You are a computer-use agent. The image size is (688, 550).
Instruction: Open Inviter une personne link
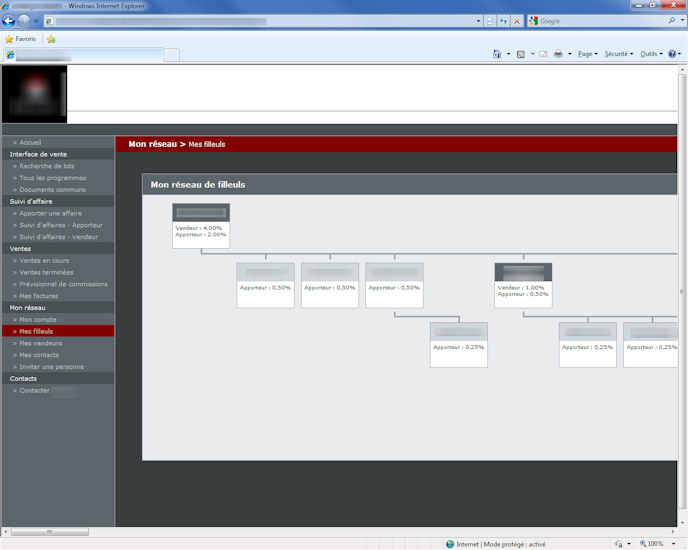[x=51, y=367]
